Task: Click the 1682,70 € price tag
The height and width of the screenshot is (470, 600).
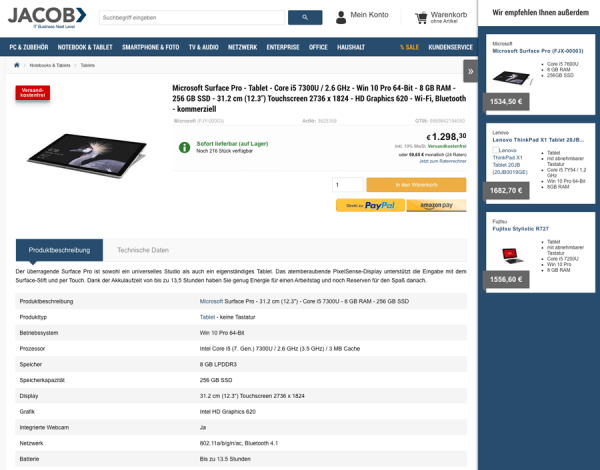Action: pos(506,191)
